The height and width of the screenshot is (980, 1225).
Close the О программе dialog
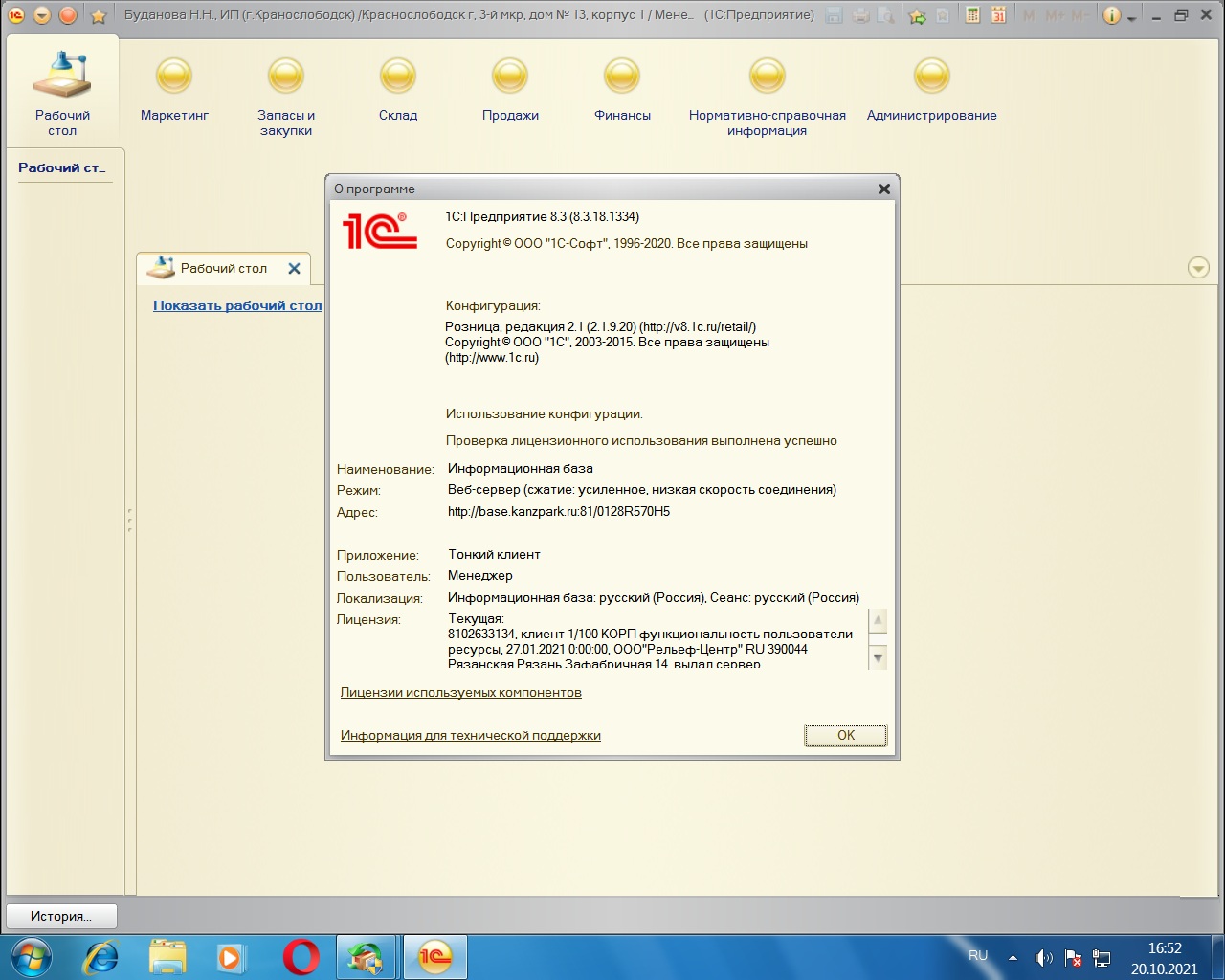coord(884,189)
